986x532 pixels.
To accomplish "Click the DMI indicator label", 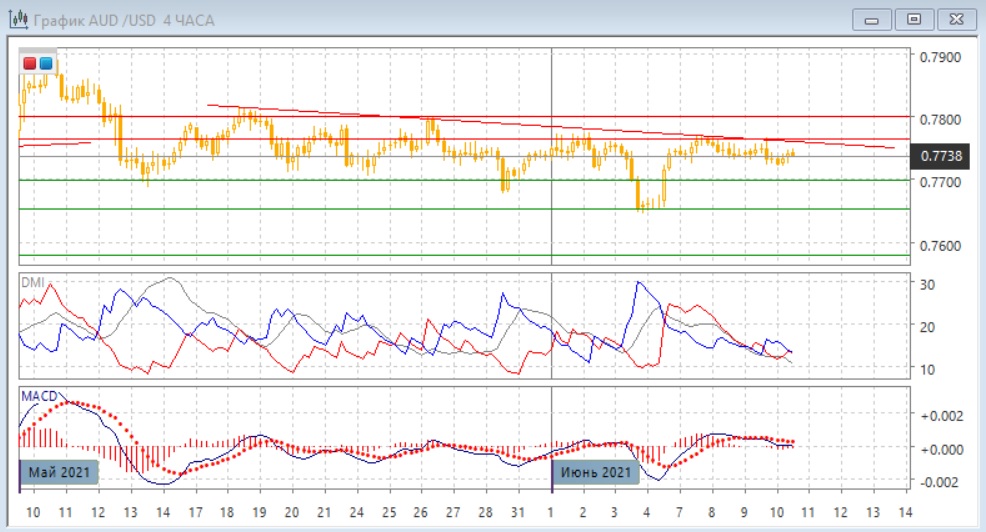I will (x=32, y=283).
